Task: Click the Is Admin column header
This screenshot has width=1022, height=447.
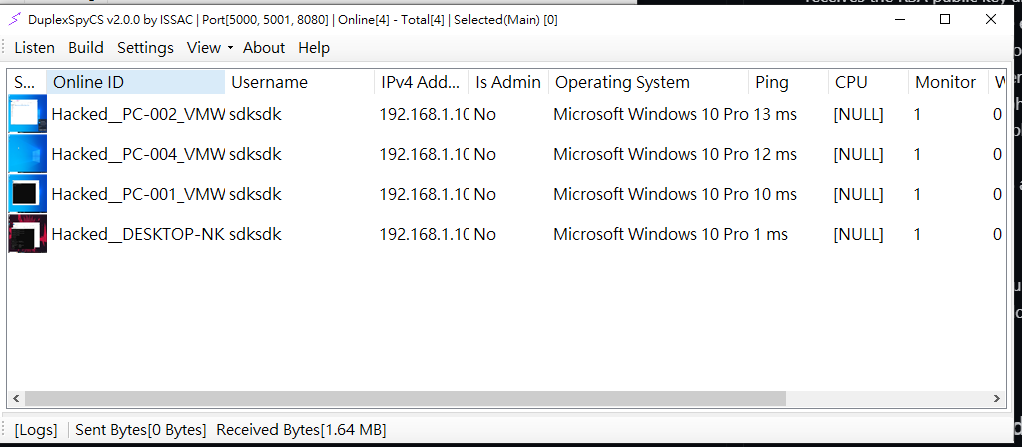Action: 508,82
